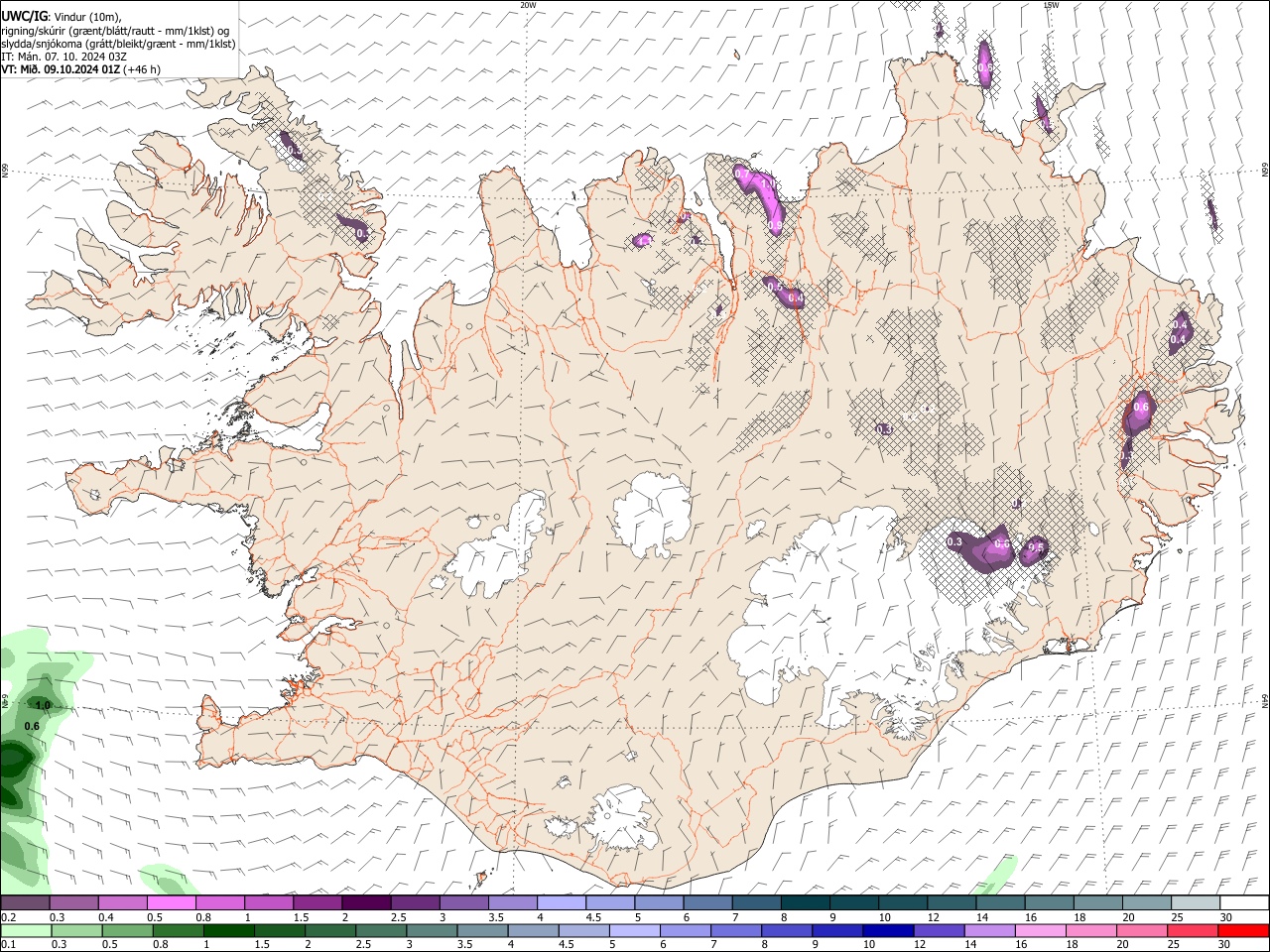
Task: Click the 0.3 snowfall value near Vatnajökull
Action: click(x=954, y=542)
